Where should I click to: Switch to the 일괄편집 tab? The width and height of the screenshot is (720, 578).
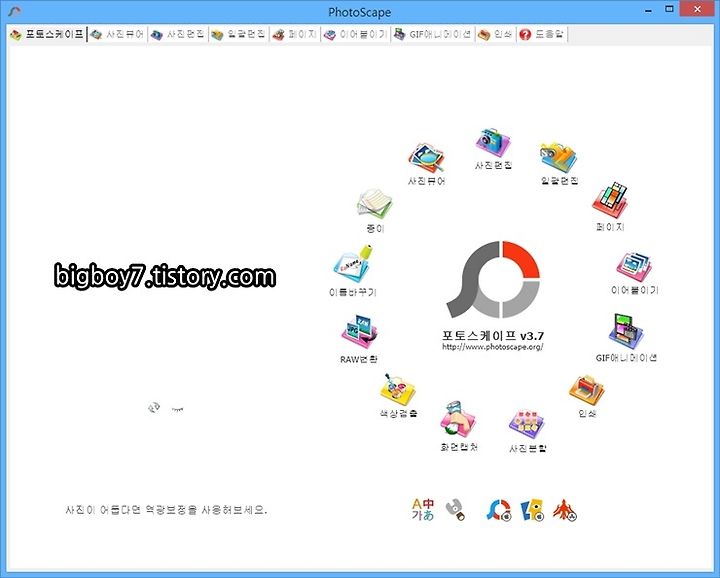[238, 34]
